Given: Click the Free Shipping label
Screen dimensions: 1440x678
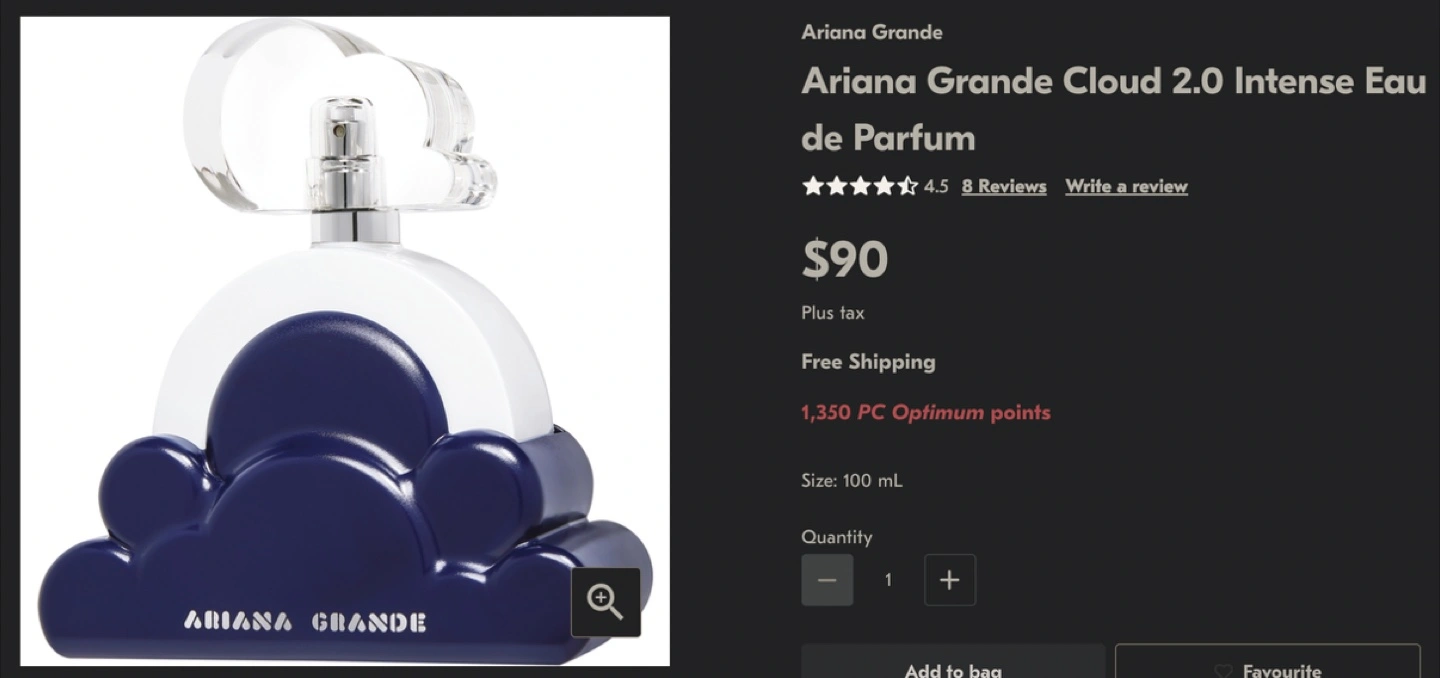Looking at the screenshot, I should [x=868, y=362].
